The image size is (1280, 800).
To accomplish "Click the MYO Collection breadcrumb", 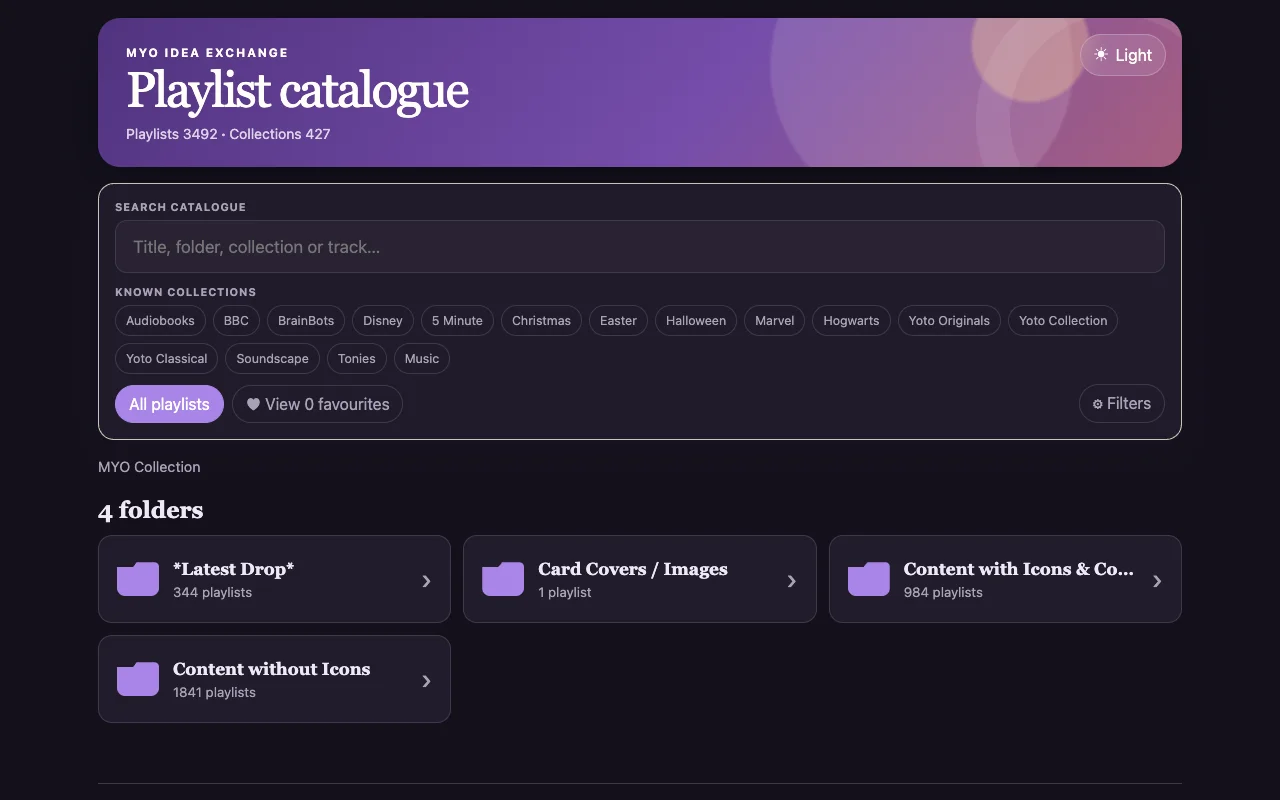I will pos(149,467).
